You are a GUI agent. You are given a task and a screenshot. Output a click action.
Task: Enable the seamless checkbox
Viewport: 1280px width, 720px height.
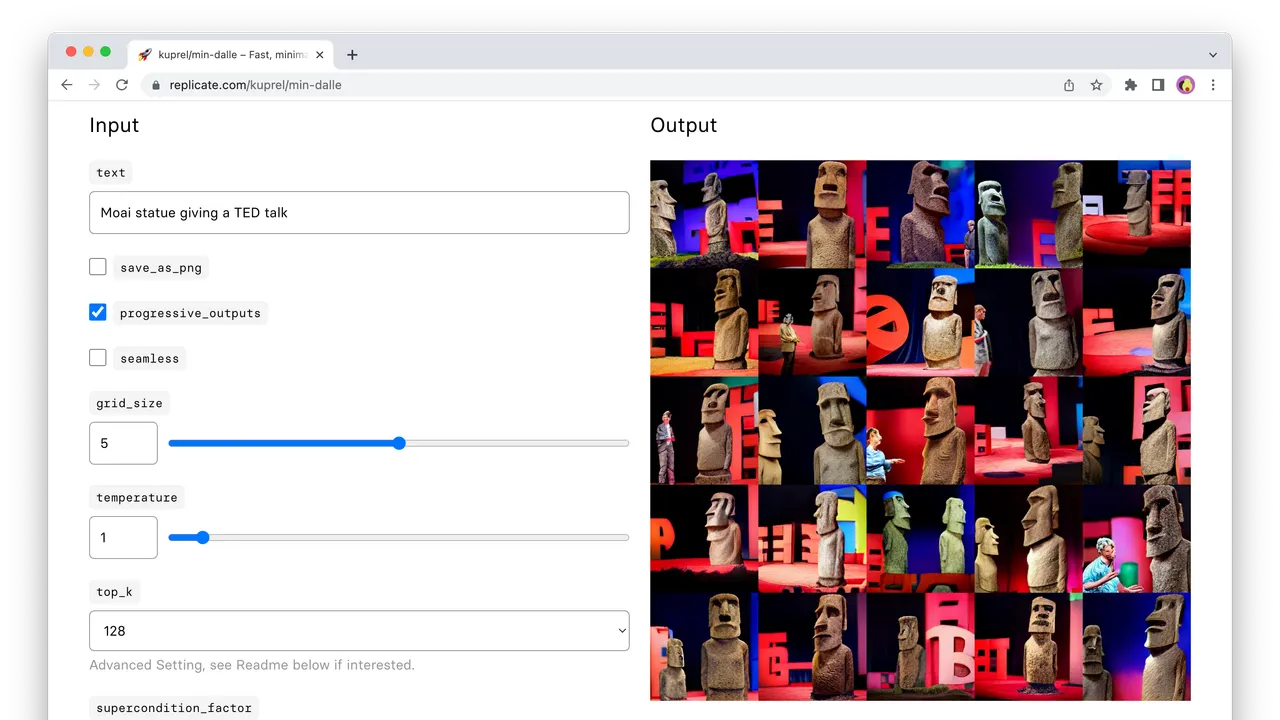click(97, 357)
